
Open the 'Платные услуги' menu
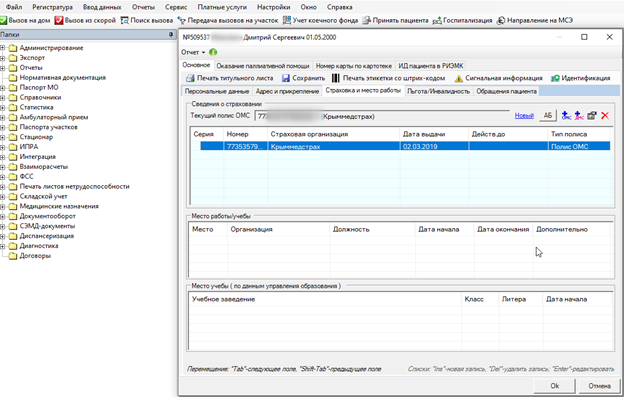point(222,7)
